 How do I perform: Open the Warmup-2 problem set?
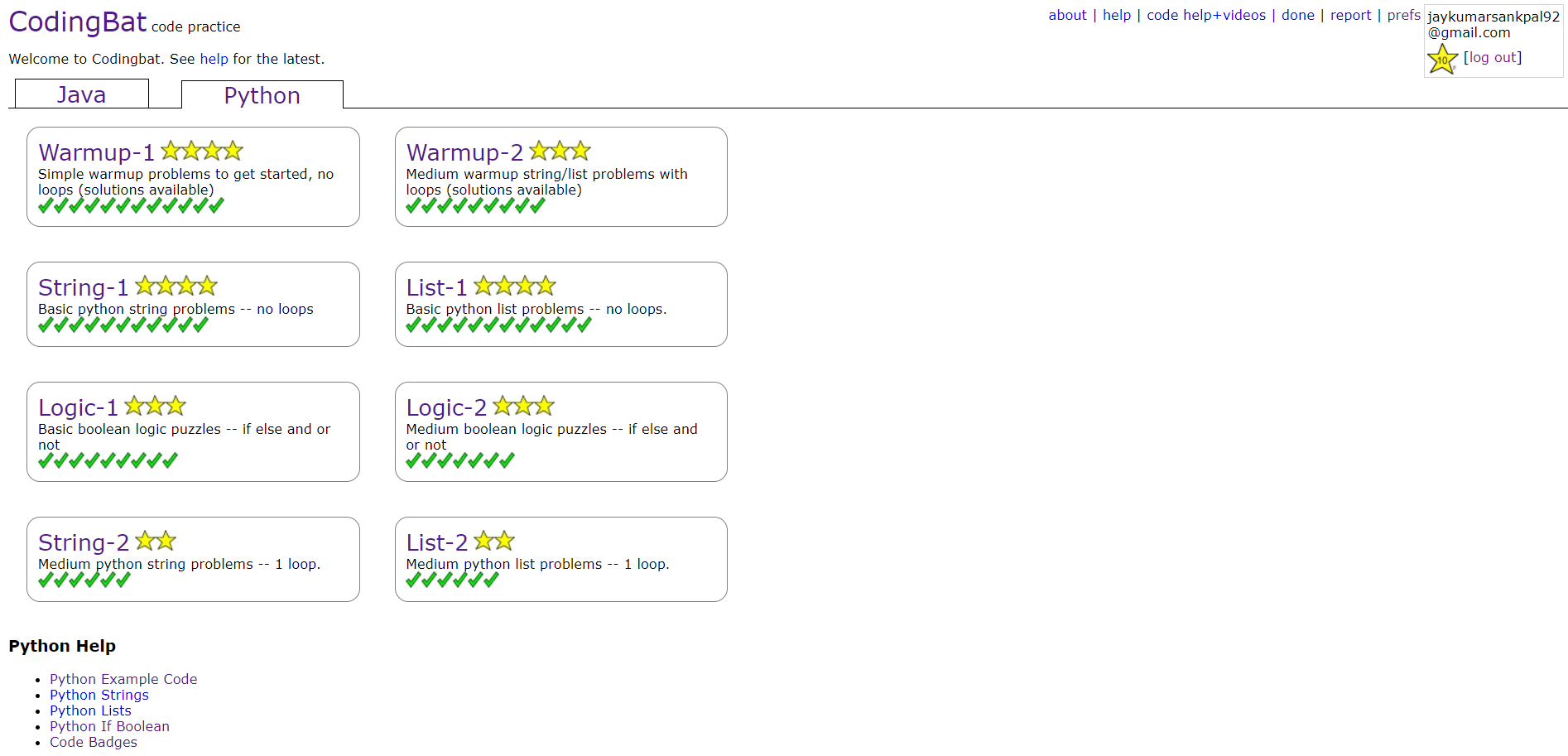464,152
